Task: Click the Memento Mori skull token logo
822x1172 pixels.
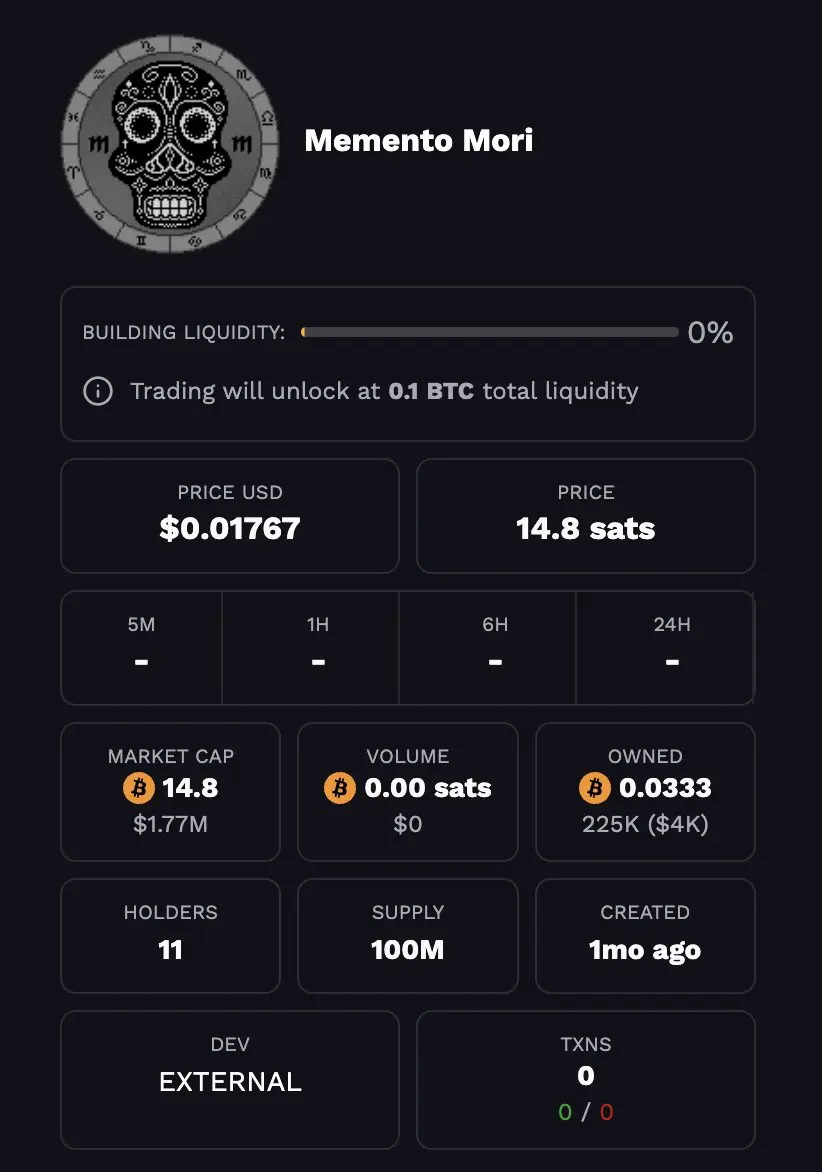Action: [170, 144]
